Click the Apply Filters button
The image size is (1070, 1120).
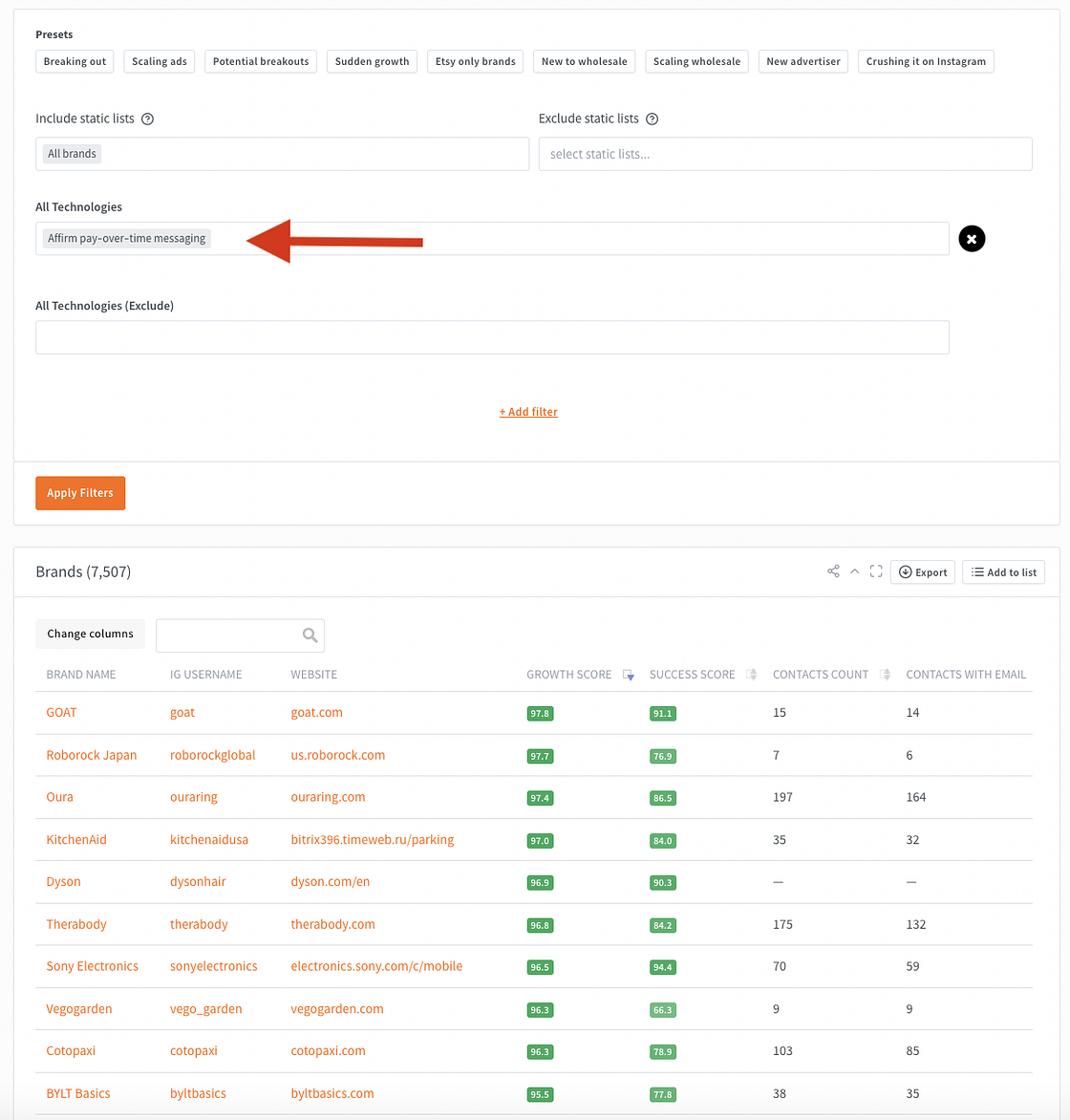tap(80, 493)
